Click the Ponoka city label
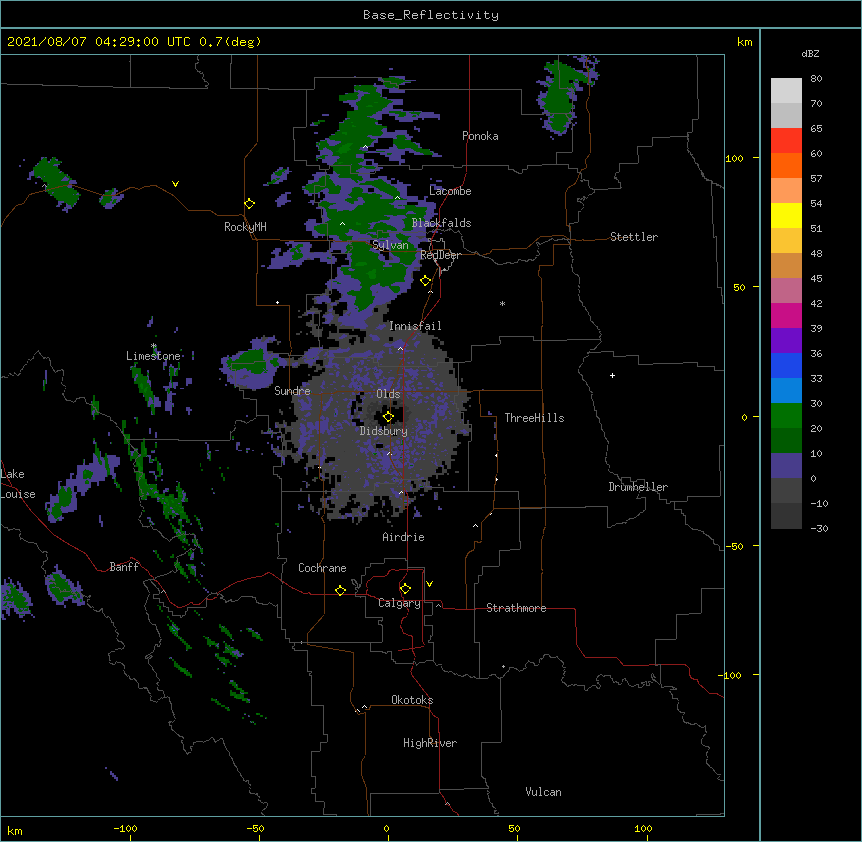Screen dimensions: 862x842 coord(480,136)
